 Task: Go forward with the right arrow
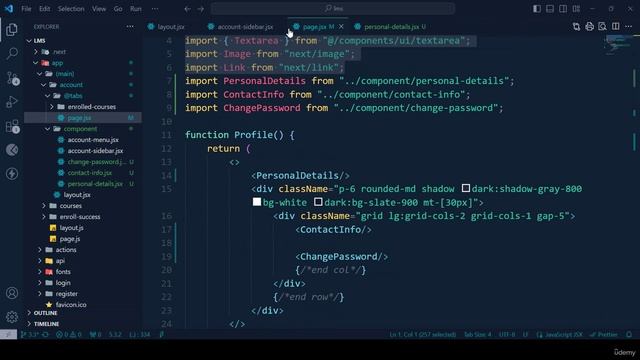200,9
